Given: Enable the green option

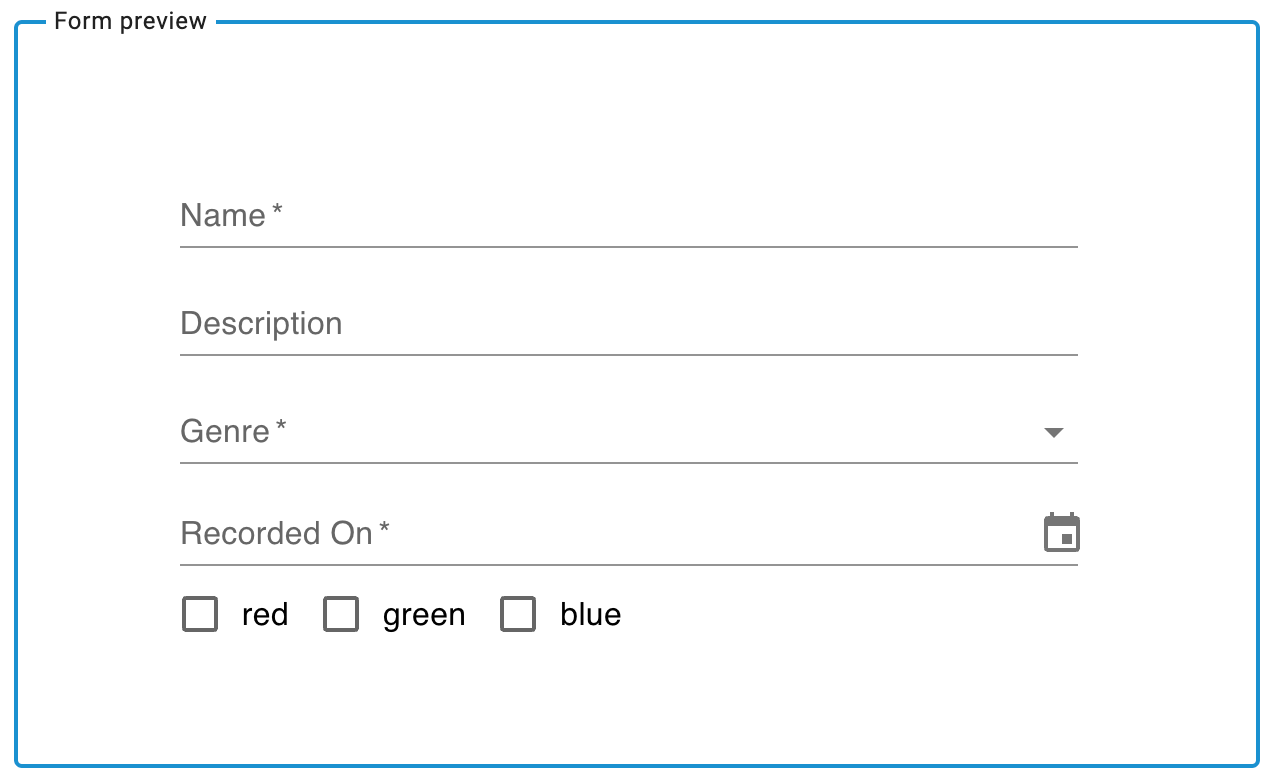Looking at the screenshot, I should pos(341,614).
